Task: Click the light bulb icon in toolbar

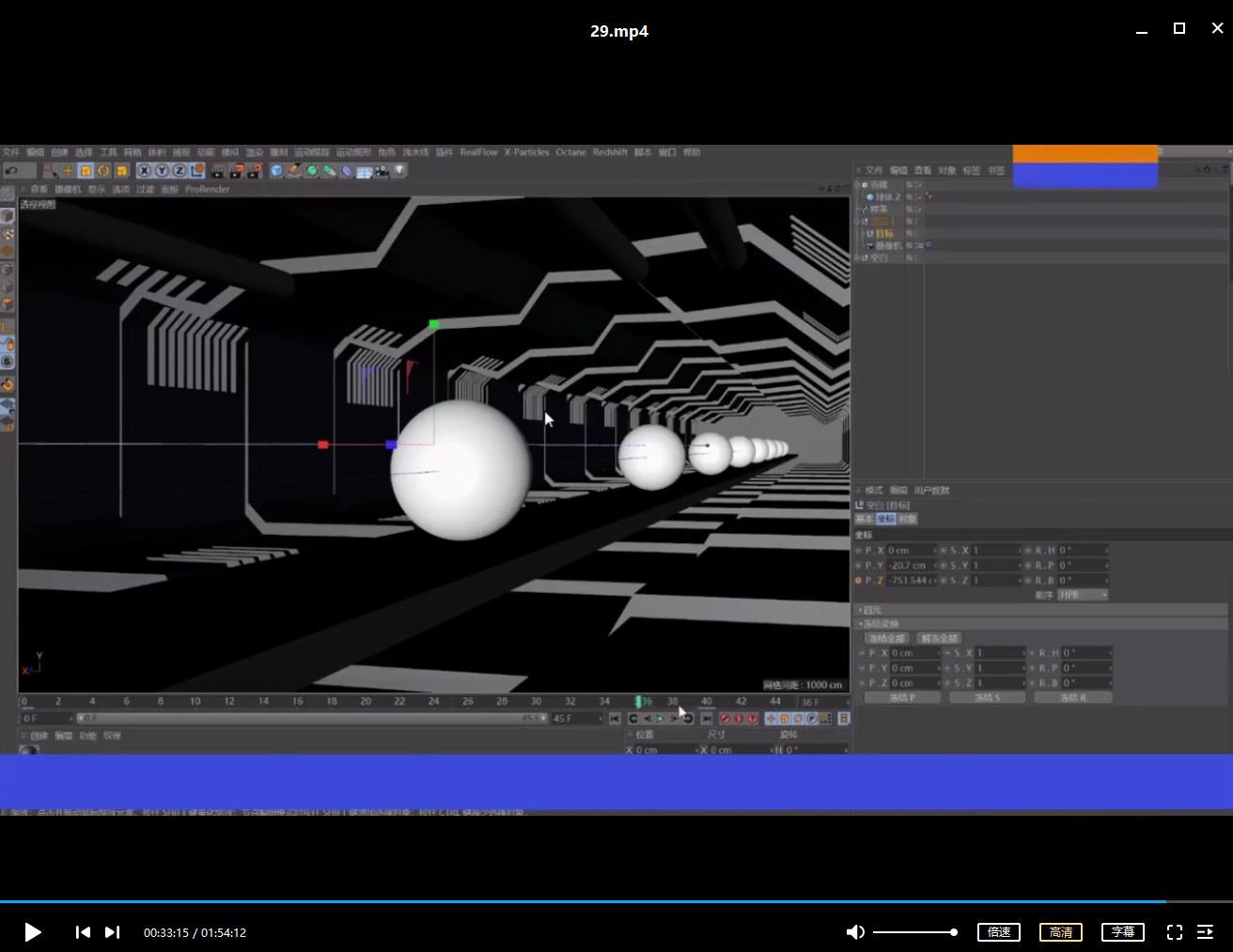Action: 400,171
